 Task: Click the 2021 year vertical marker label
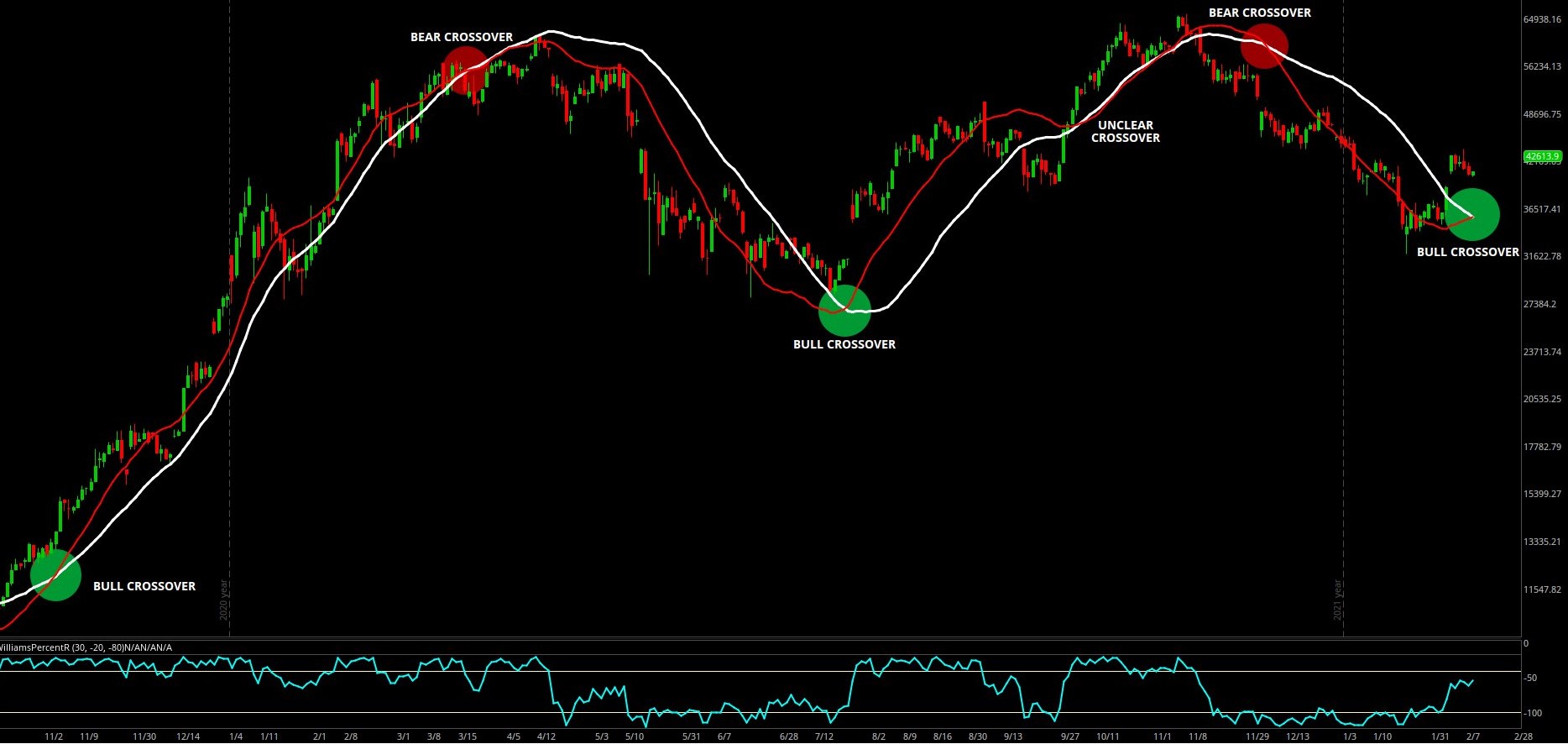pos(1338,600)
